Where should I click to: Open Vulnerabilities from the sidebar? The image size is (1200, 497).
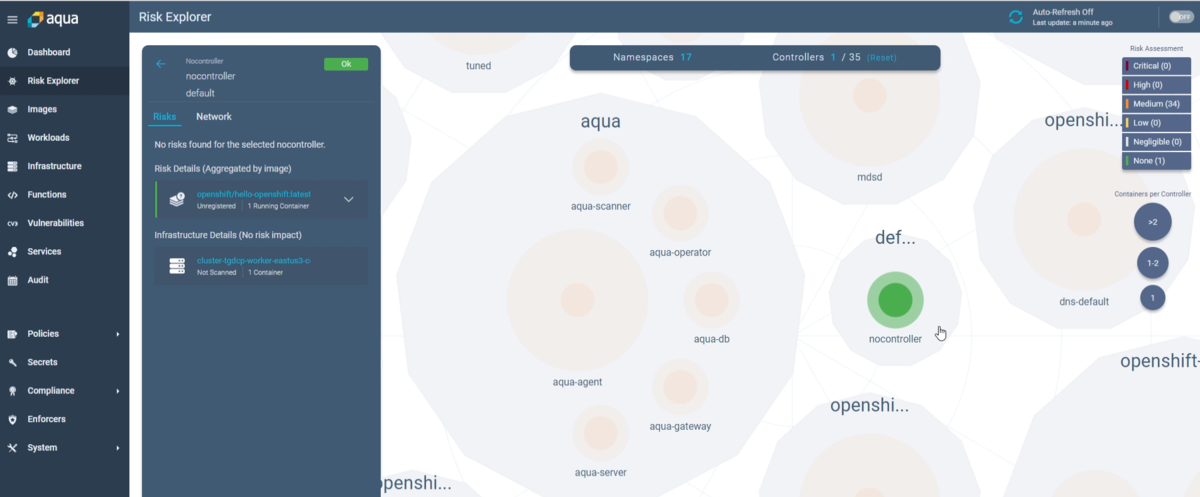point(56,223)
